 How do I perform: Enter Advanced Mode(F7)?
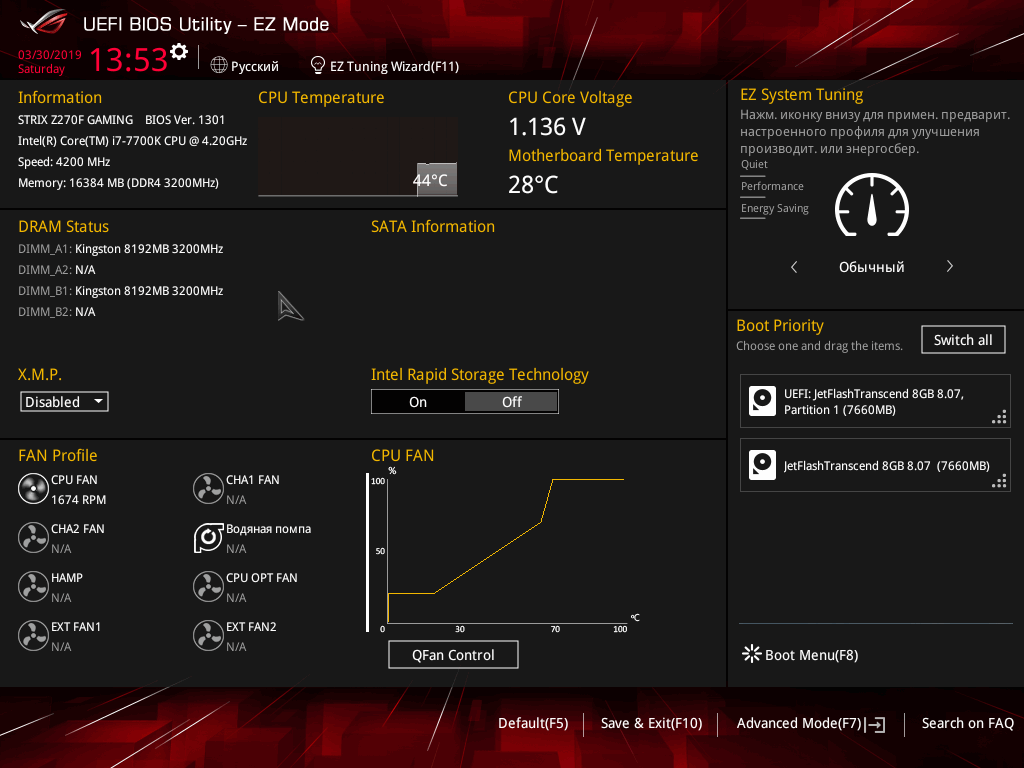point(799,723)
